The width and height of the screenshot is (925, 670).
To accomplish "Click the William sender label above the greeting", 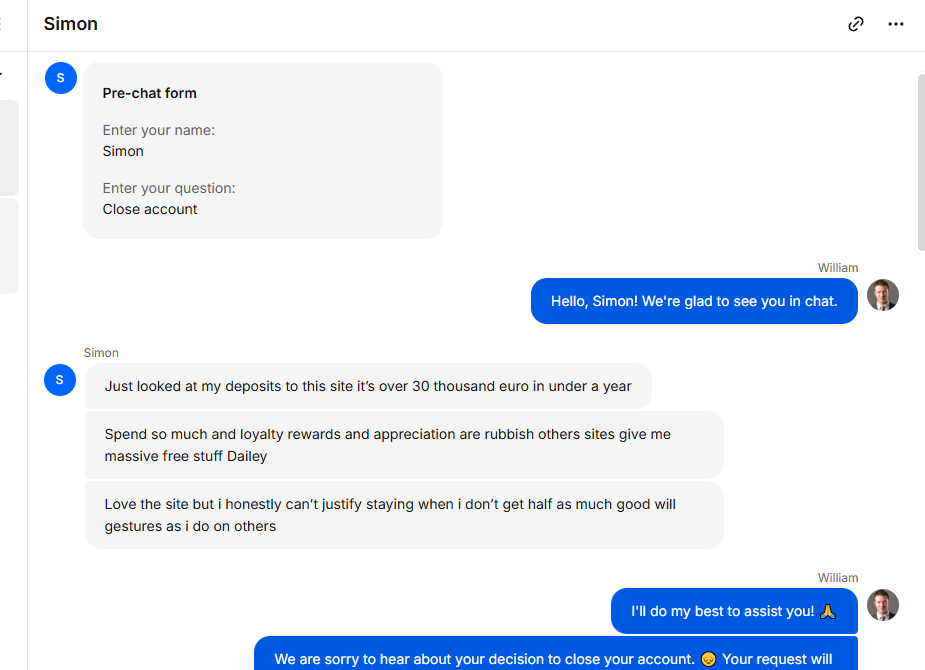I will (x=838, y=268).
